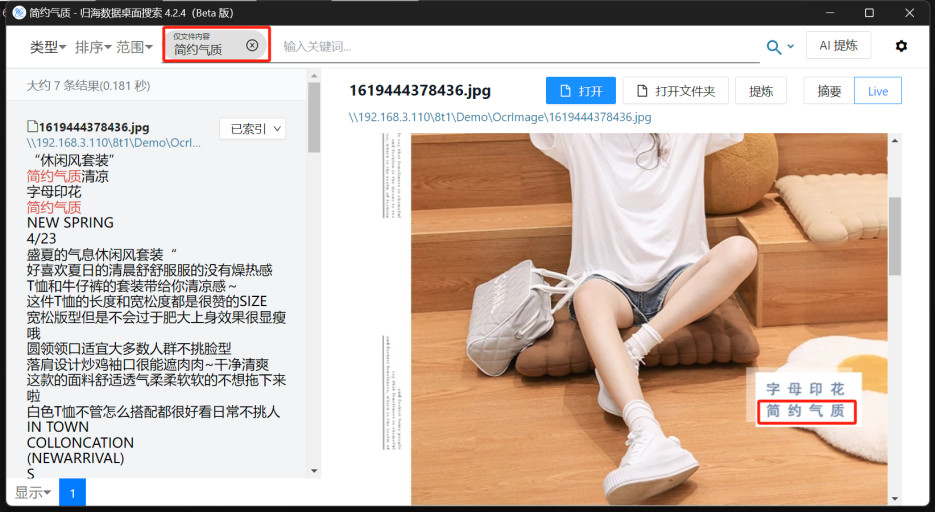Viewport: 935px width, 512px height.
Task: Click 打开文件夹 to open containing folder
Action: click(675, 91)
